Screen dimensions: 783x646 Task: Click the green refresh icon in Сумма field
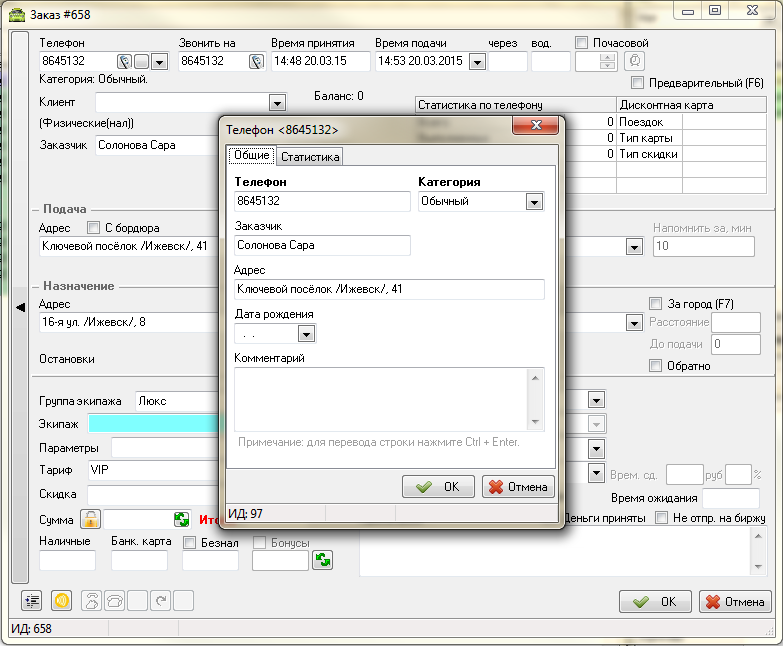point(181,519)
